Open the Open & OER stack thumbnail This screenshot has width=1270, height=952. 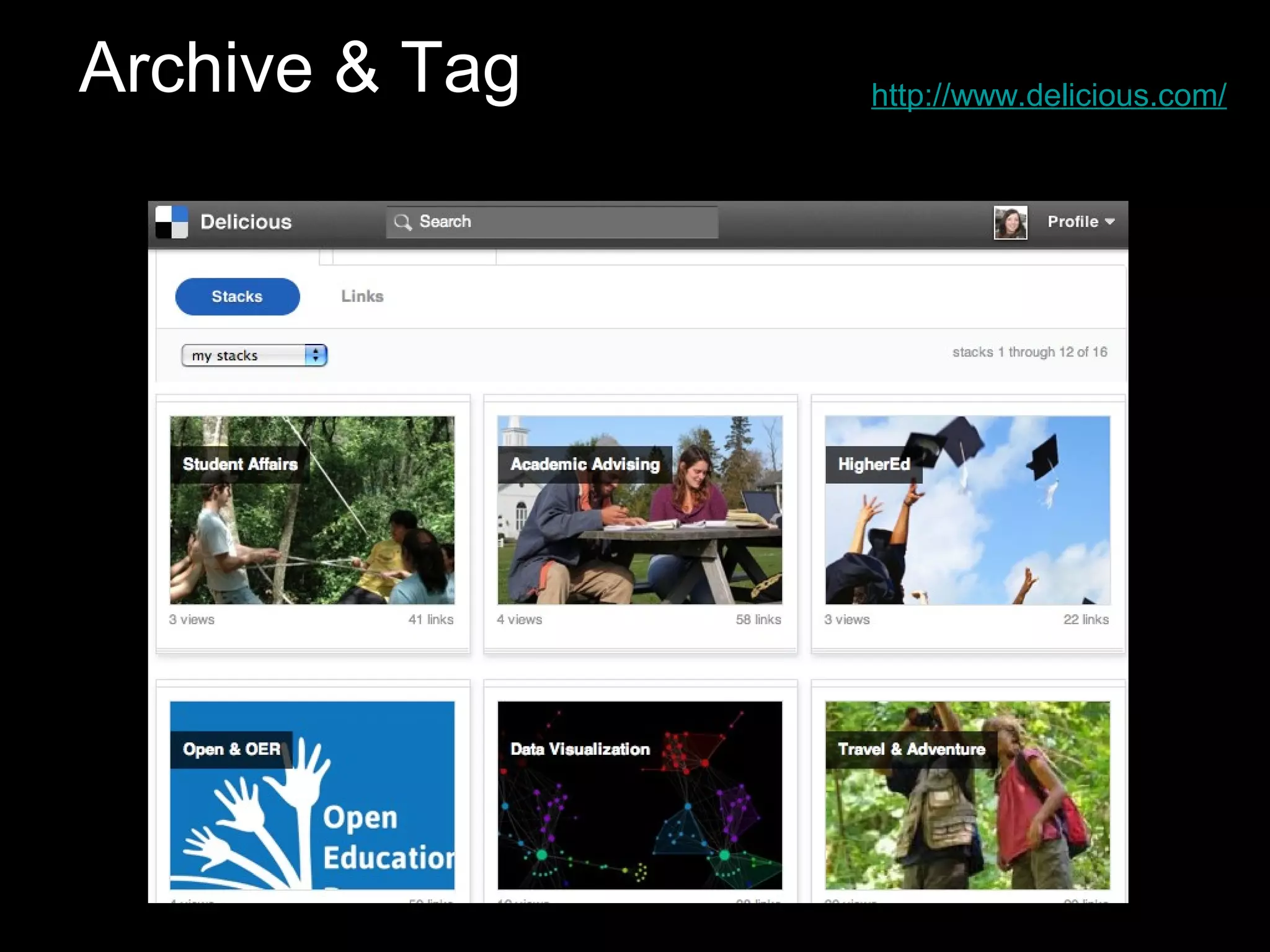(313, 795)
